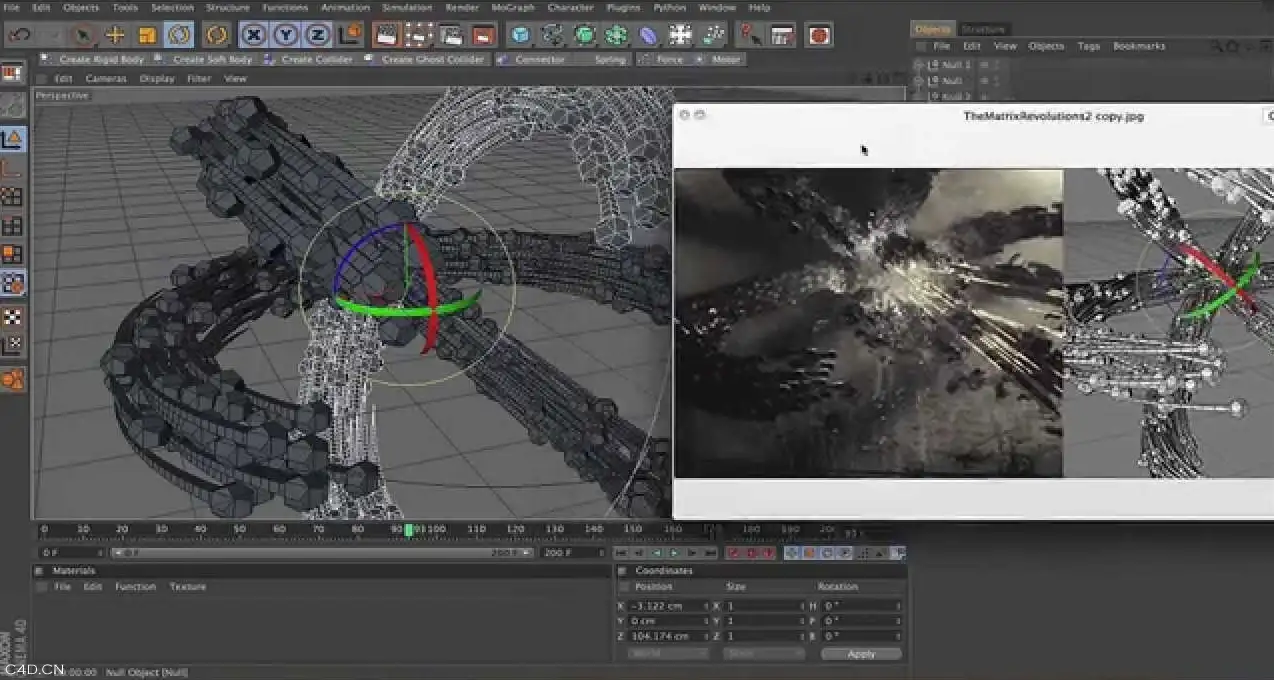Click the red question-mark cursor icon
Image resolution: width=1274 pixels, height=680 pixels.
749,35
